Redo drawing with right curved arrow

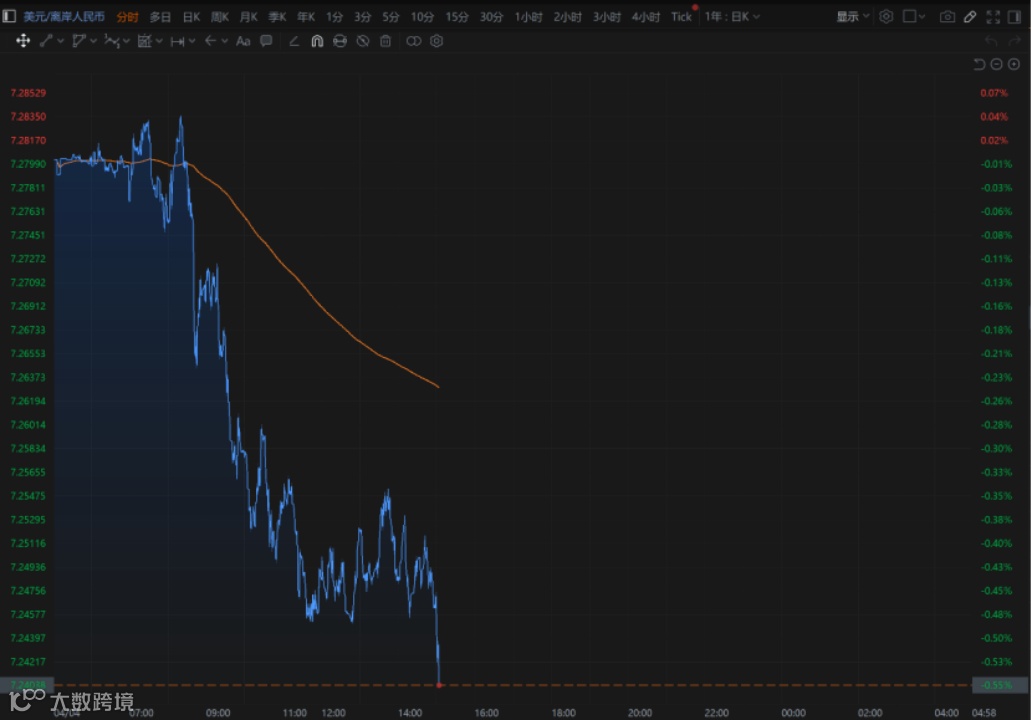[x=1014, y=41]
